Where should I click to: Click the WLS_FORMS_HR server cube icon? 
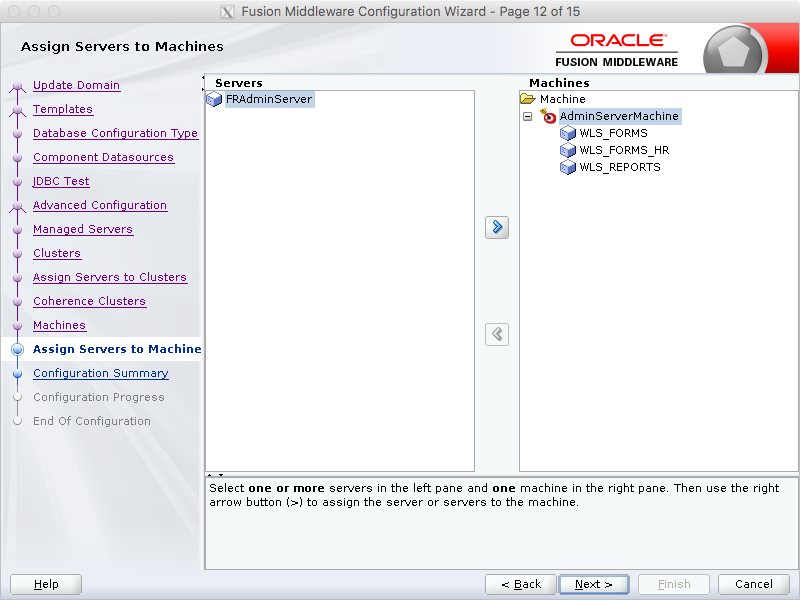568,150
